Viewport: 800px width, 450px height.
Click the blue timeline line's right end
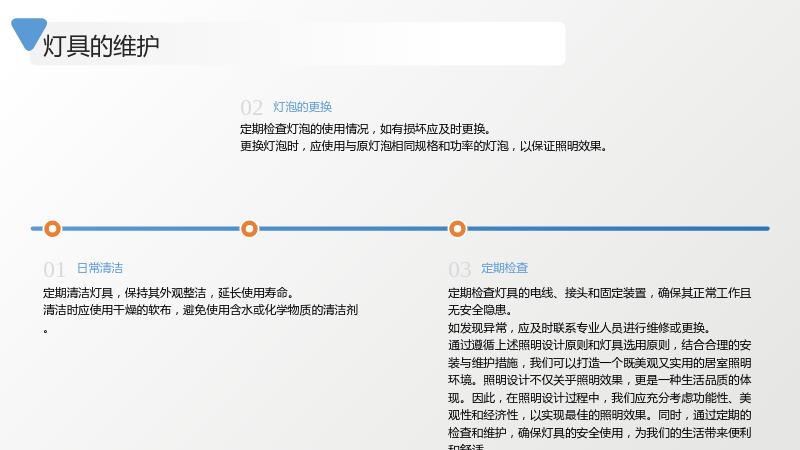coord(765,229)
